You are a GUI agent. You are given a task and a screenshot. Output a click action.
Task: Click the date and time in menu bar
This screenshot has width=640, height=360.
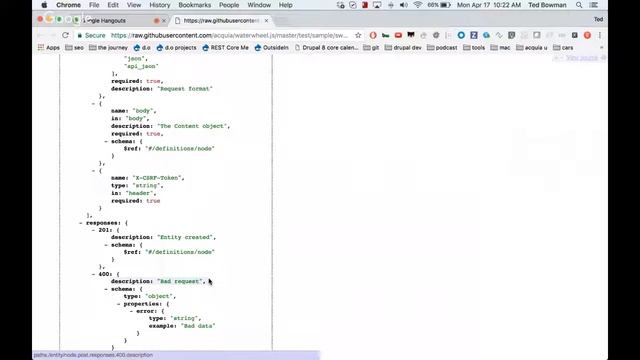[x=489, y=5]
